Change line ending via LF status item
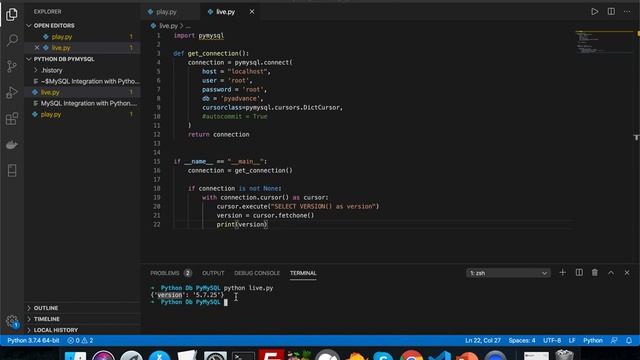Viewport: 640px width, 360px height. (x=572, y=340)
